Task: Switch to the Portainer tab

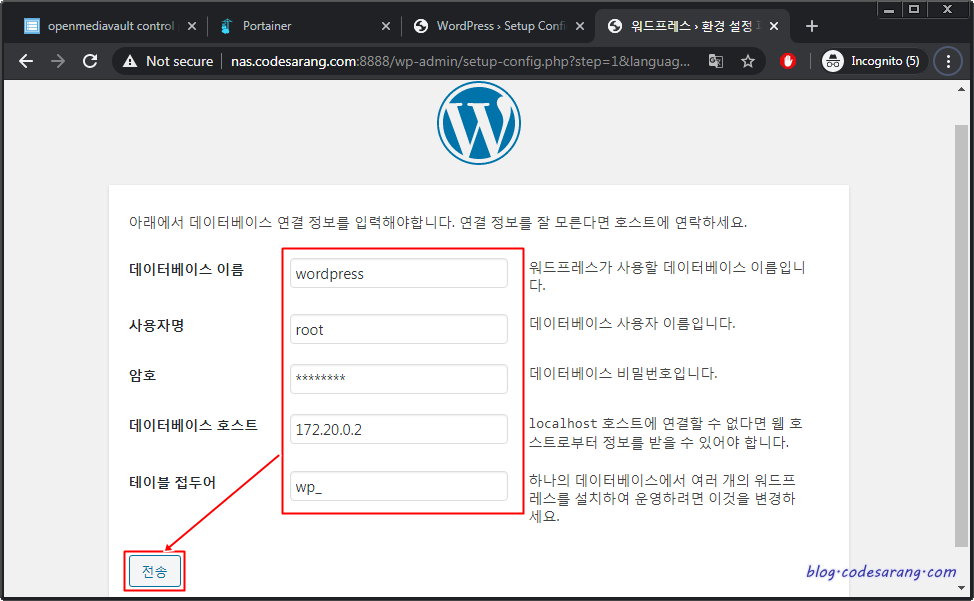Action: [x=304, y=26]
